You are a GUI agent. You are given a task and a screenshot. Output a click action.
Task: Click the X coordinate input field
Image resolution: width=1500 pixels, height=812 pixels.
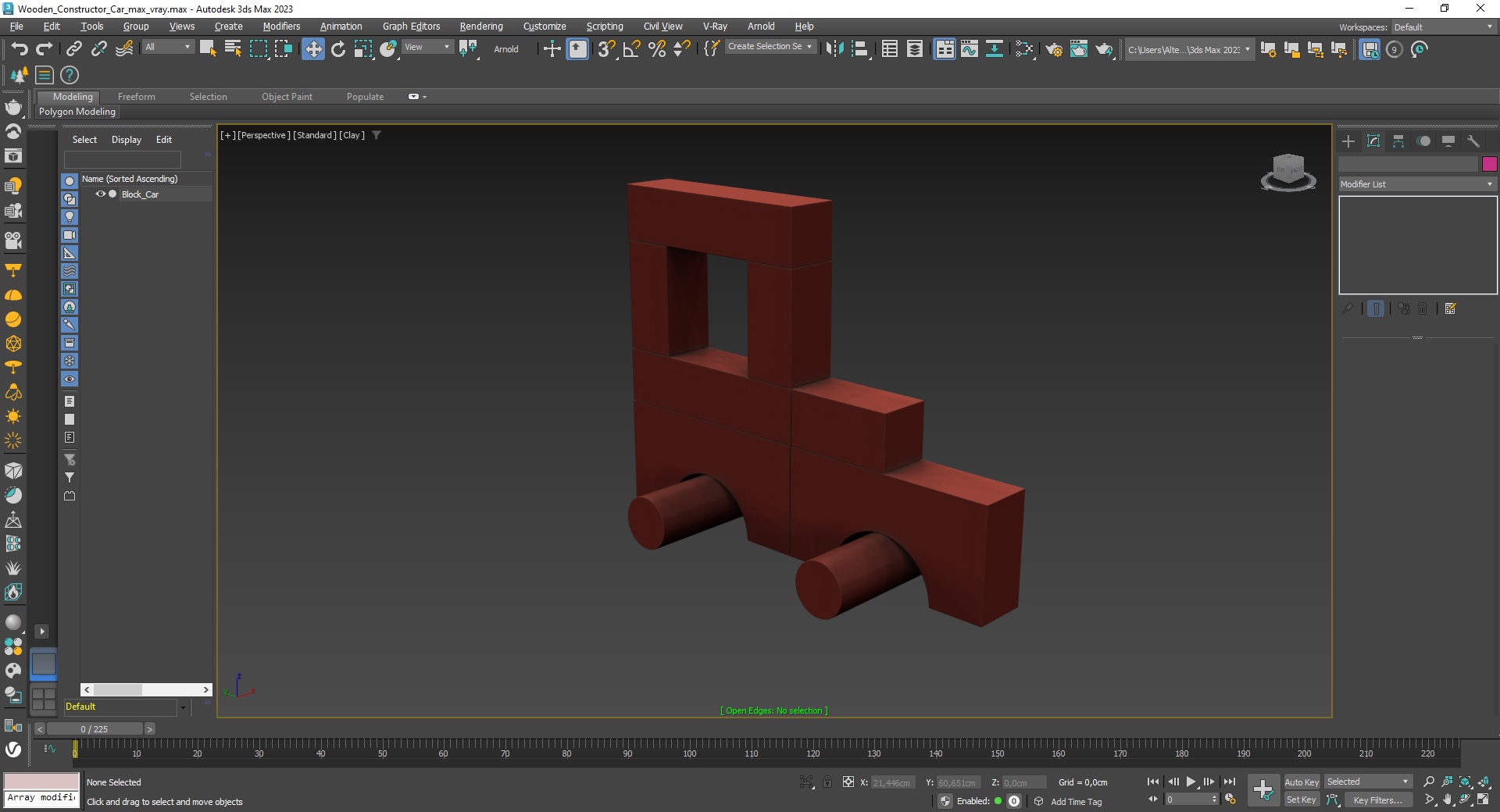click(894, 782)
